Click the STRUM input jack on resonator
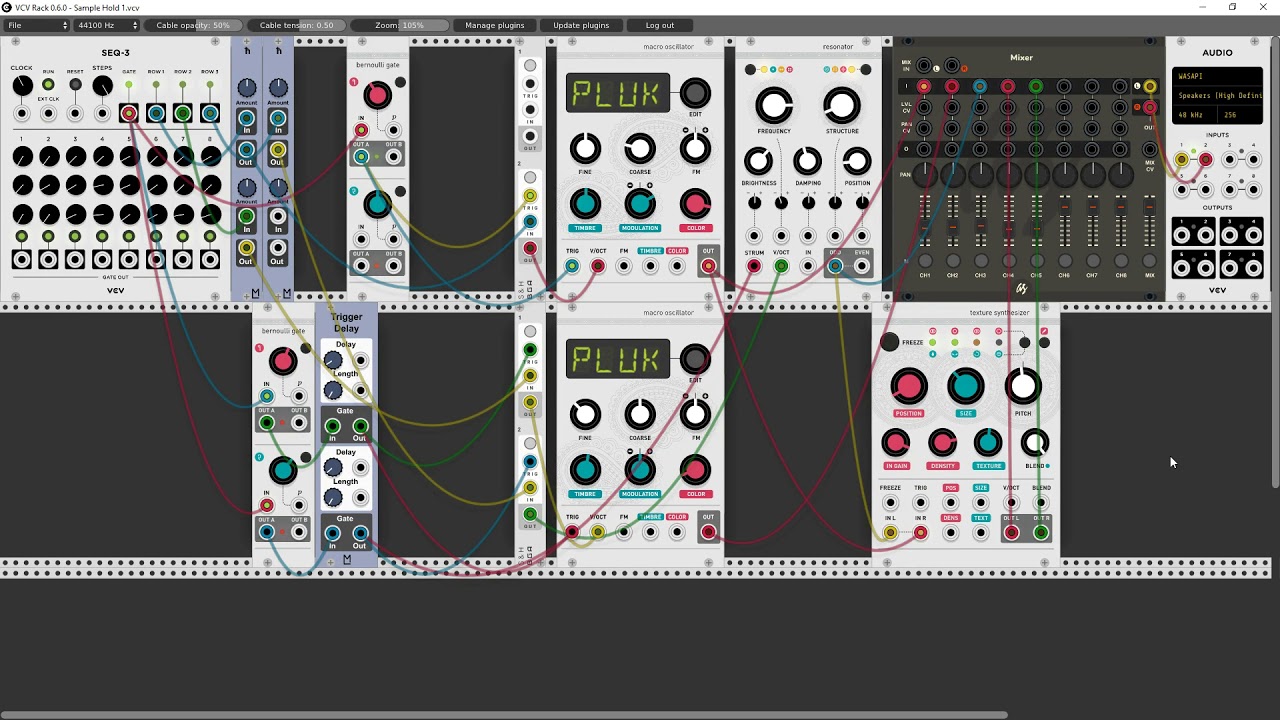This screenshot has width=1280, height=720. tap(754, 266)
